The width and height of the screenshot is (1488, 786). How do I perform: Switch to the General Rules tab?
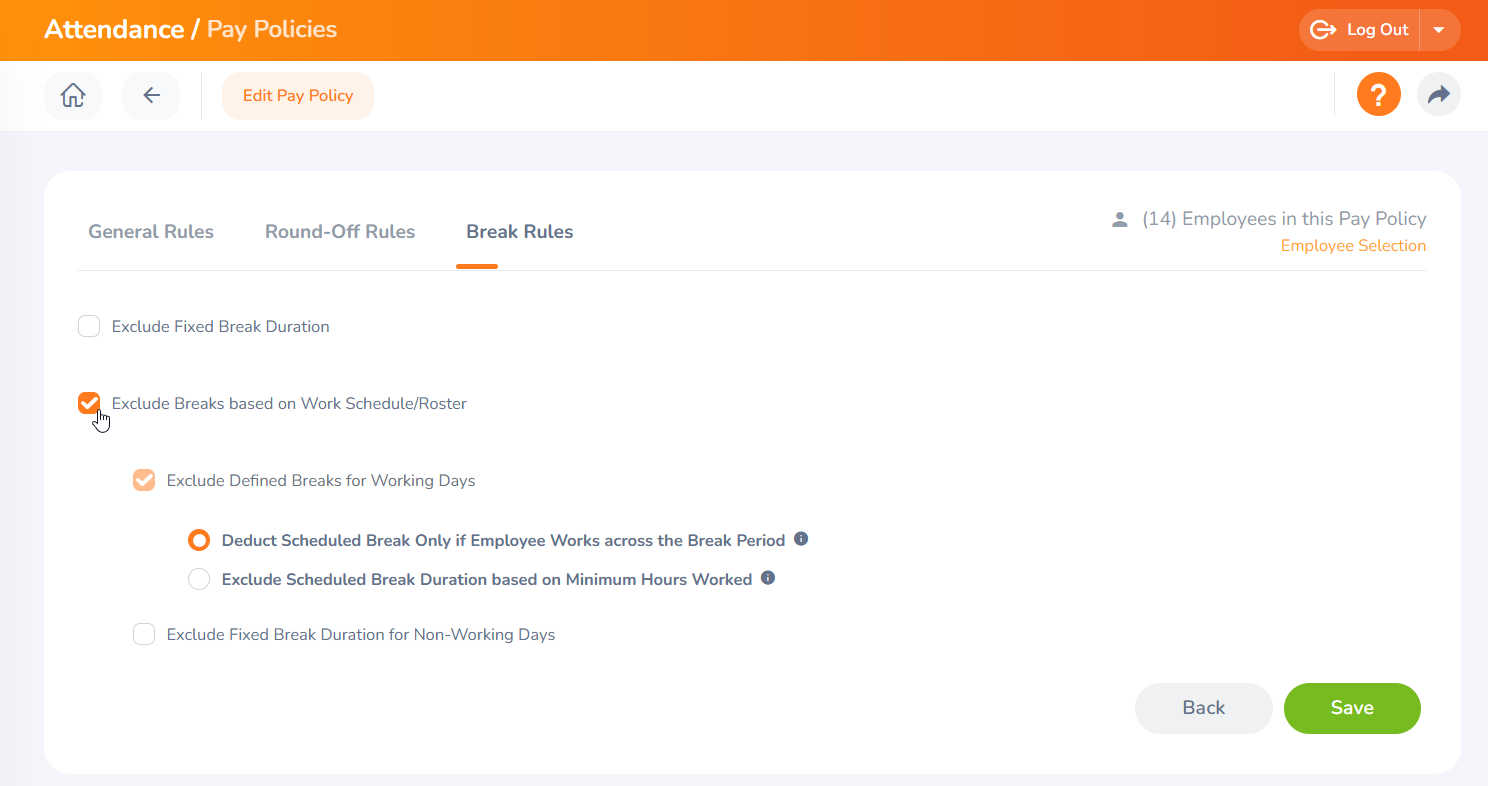151,232
